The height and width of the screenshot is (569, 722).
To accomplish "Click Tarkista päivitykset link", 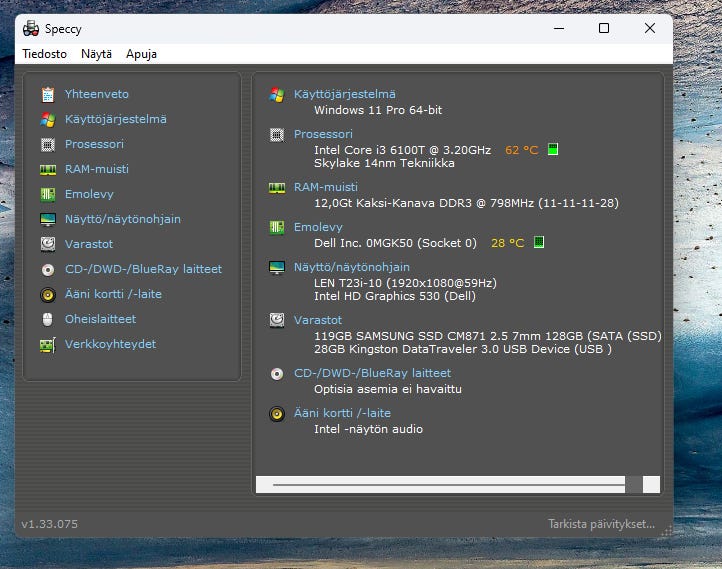I will pos(600,524).
